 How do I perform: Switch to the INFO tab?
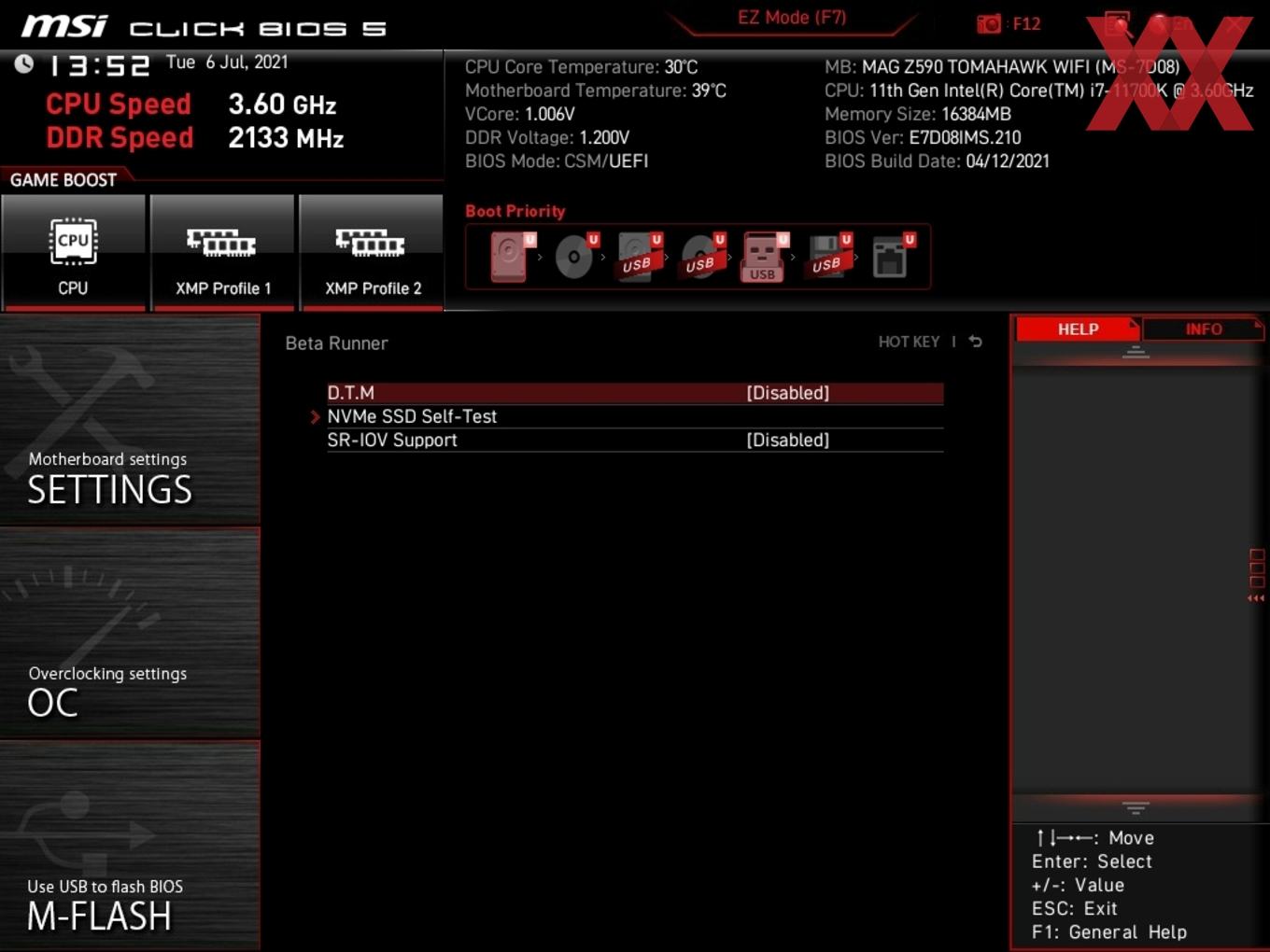pos(1204,329)
